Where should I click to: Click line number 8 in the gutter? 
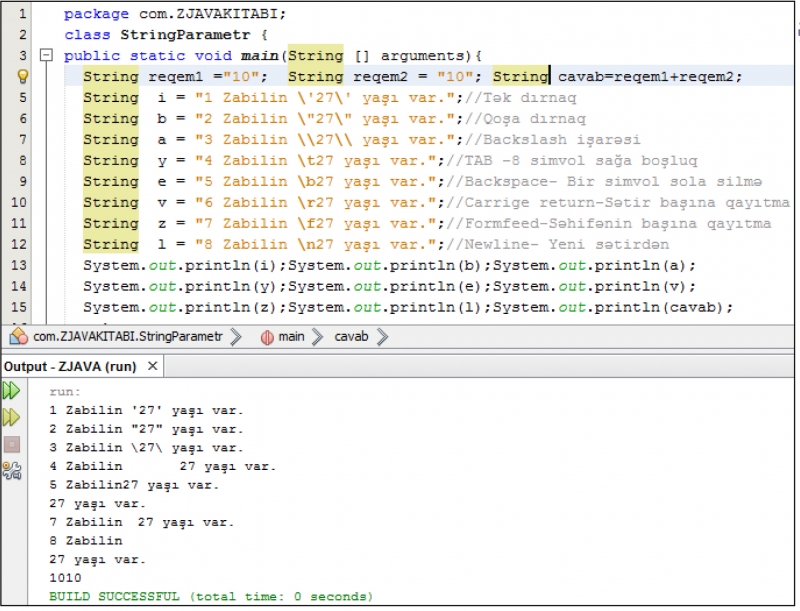pyautogui.click(x=23, y=160)
